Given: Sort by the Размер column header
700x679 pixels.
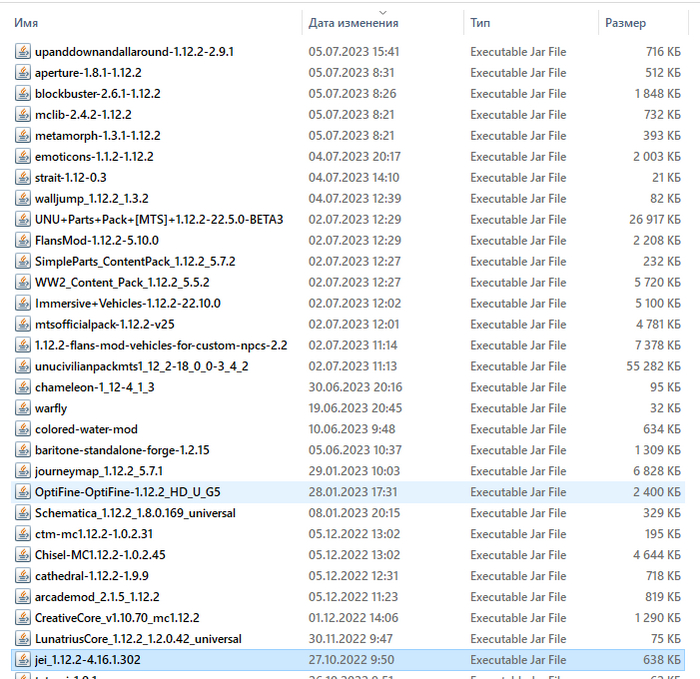Looking at the screenshot, I should point(625,23).
